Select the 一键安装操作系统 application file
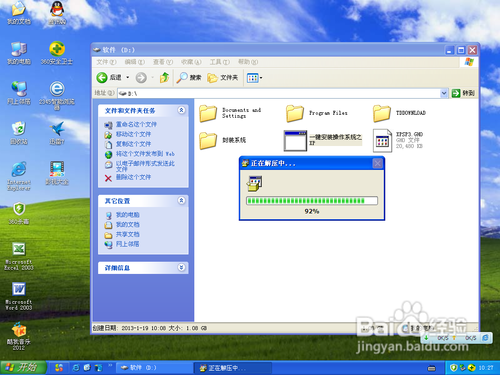This screenshot has height=375, width=500. click(x=323, y=140)
